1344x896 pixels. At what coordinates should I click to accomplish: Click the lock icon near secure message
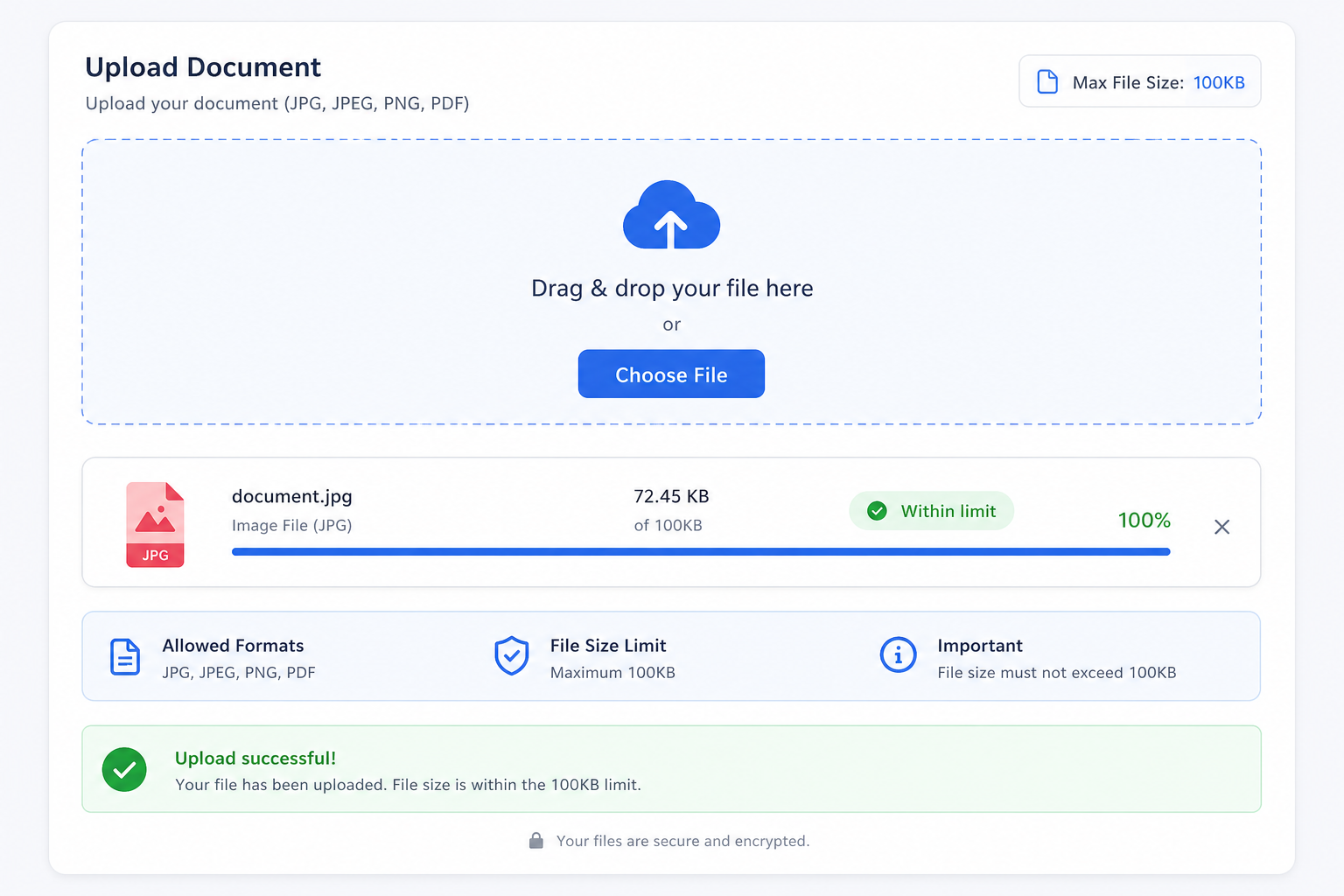[536, 841]
